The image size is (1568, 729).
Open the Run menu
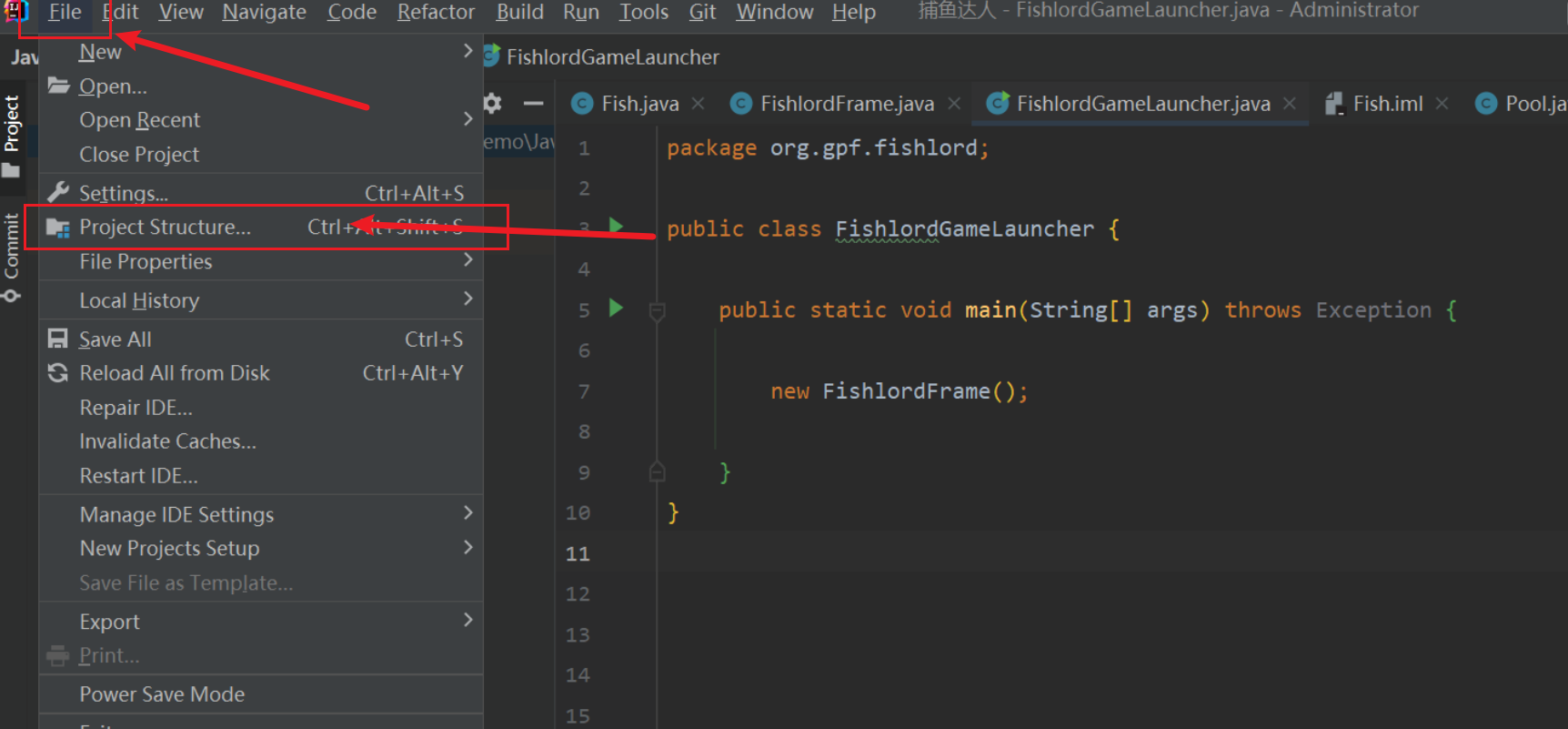click(x=580, y=12)
